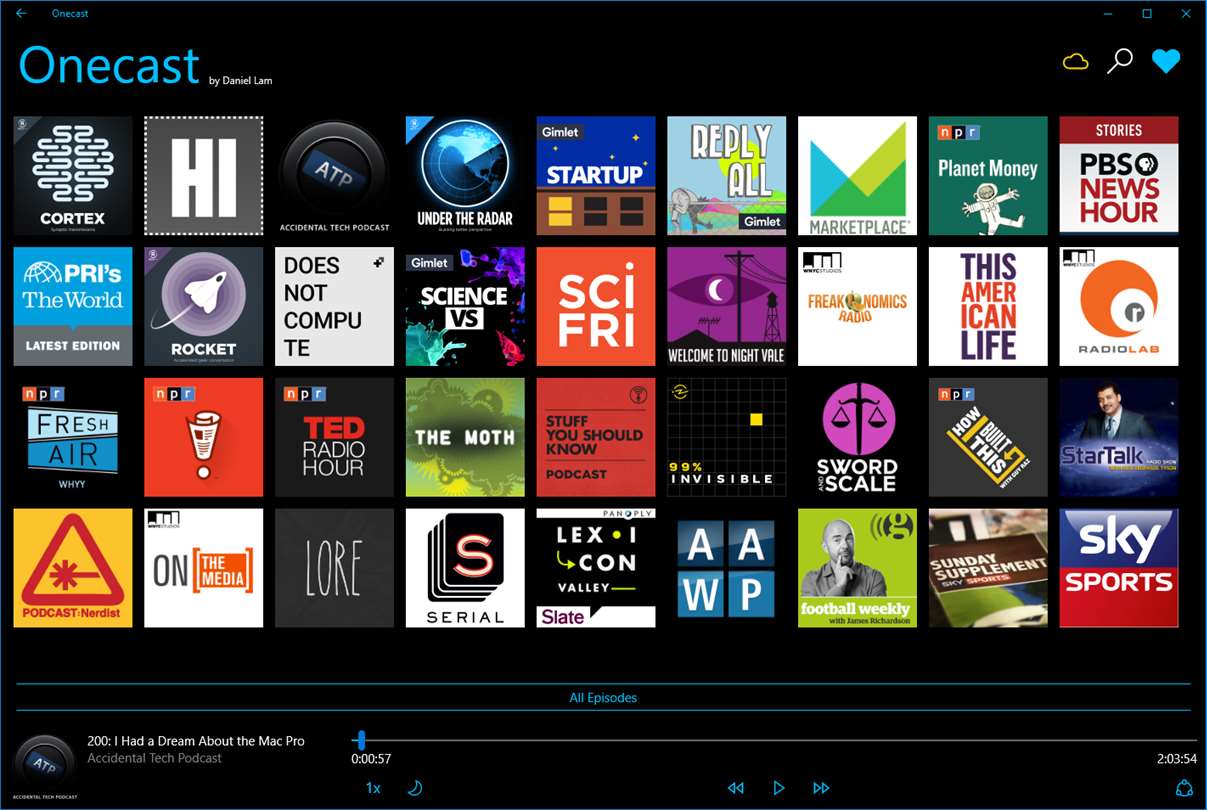The height and width of the screenshot is (810, 1207).
Task: Open the Lexicon Valley Slate tile
Action: click(596, 568)
